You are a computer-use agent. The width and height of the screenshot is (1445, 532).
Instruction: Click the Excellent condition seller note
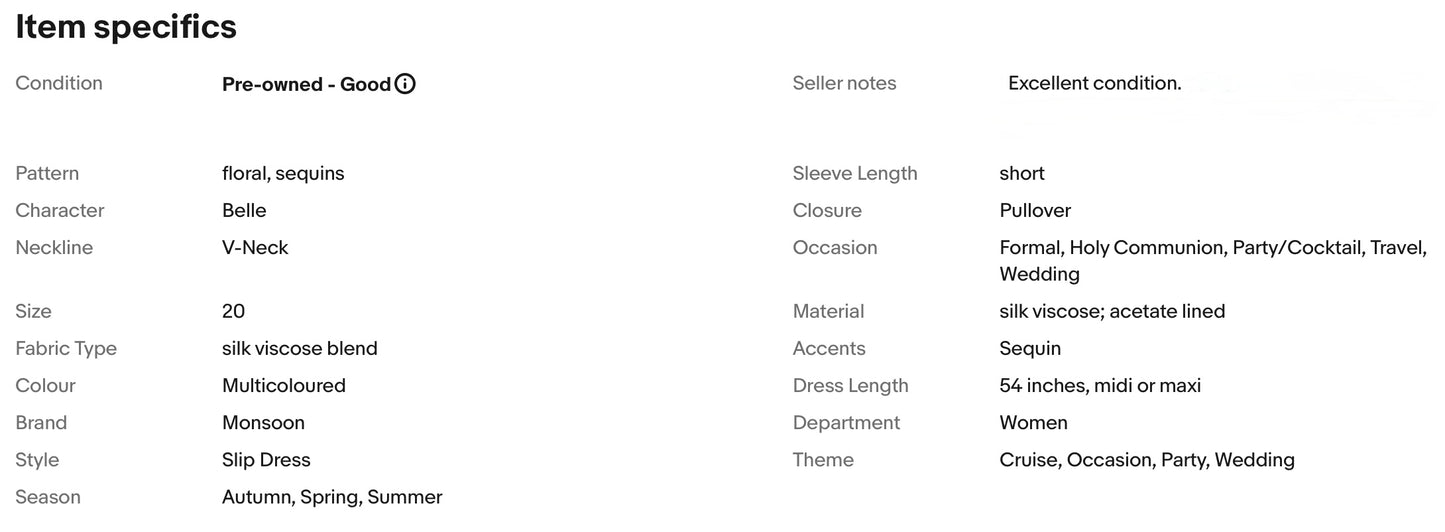1094,83
